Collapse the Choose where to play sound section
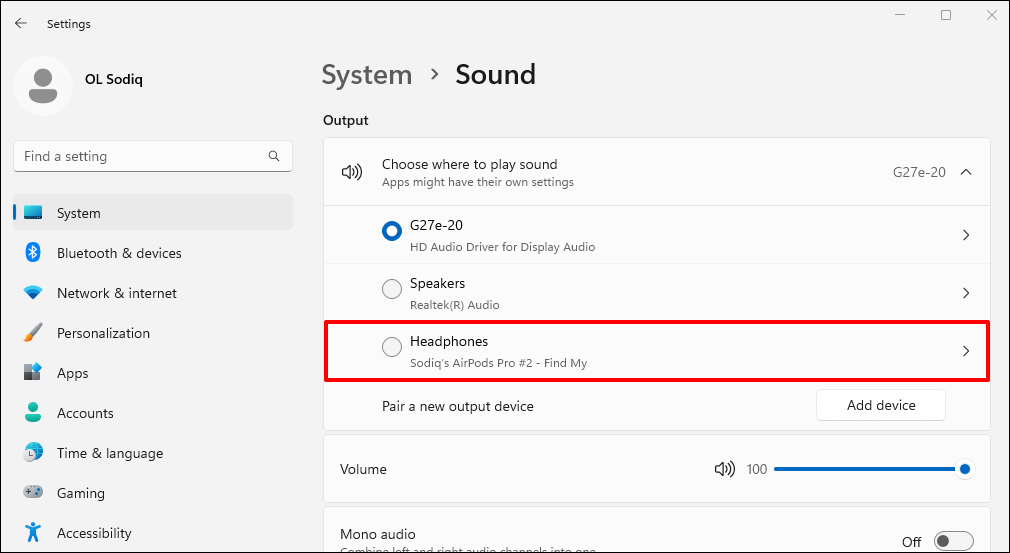The width and height of the screenshot is (1010, 553). coord(966,172)
